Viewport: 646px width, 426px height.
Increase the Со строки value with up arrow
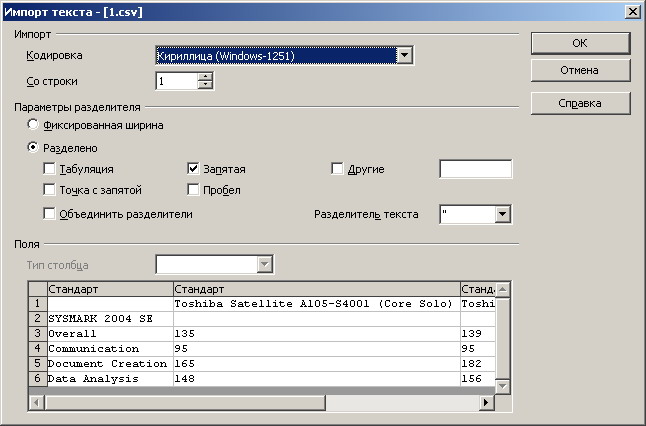[x=206, y=76]
